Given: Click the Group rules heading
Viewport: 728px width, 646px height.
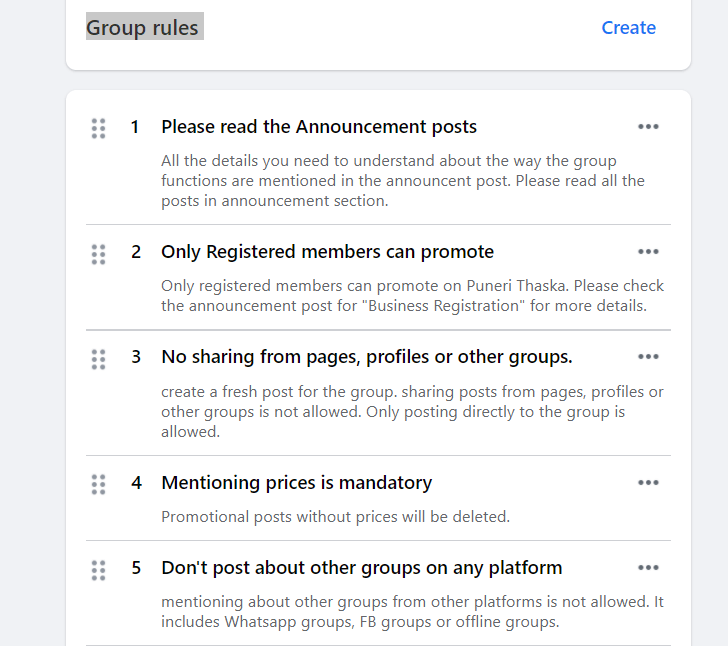Looking at the screenshot, I should pos(143,28).
